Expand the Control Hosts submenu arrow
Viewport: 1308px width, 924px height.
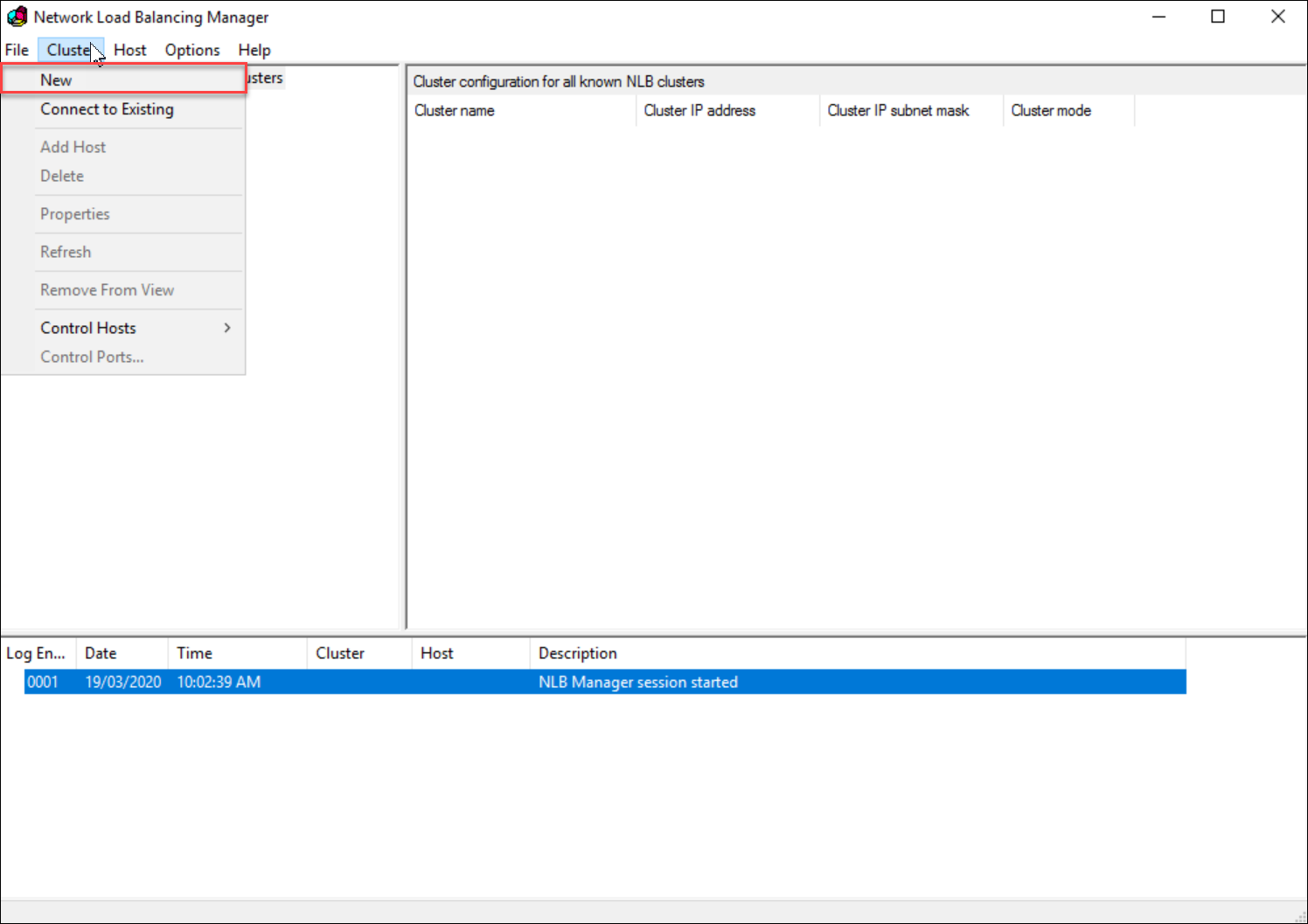tap(227, 328)
